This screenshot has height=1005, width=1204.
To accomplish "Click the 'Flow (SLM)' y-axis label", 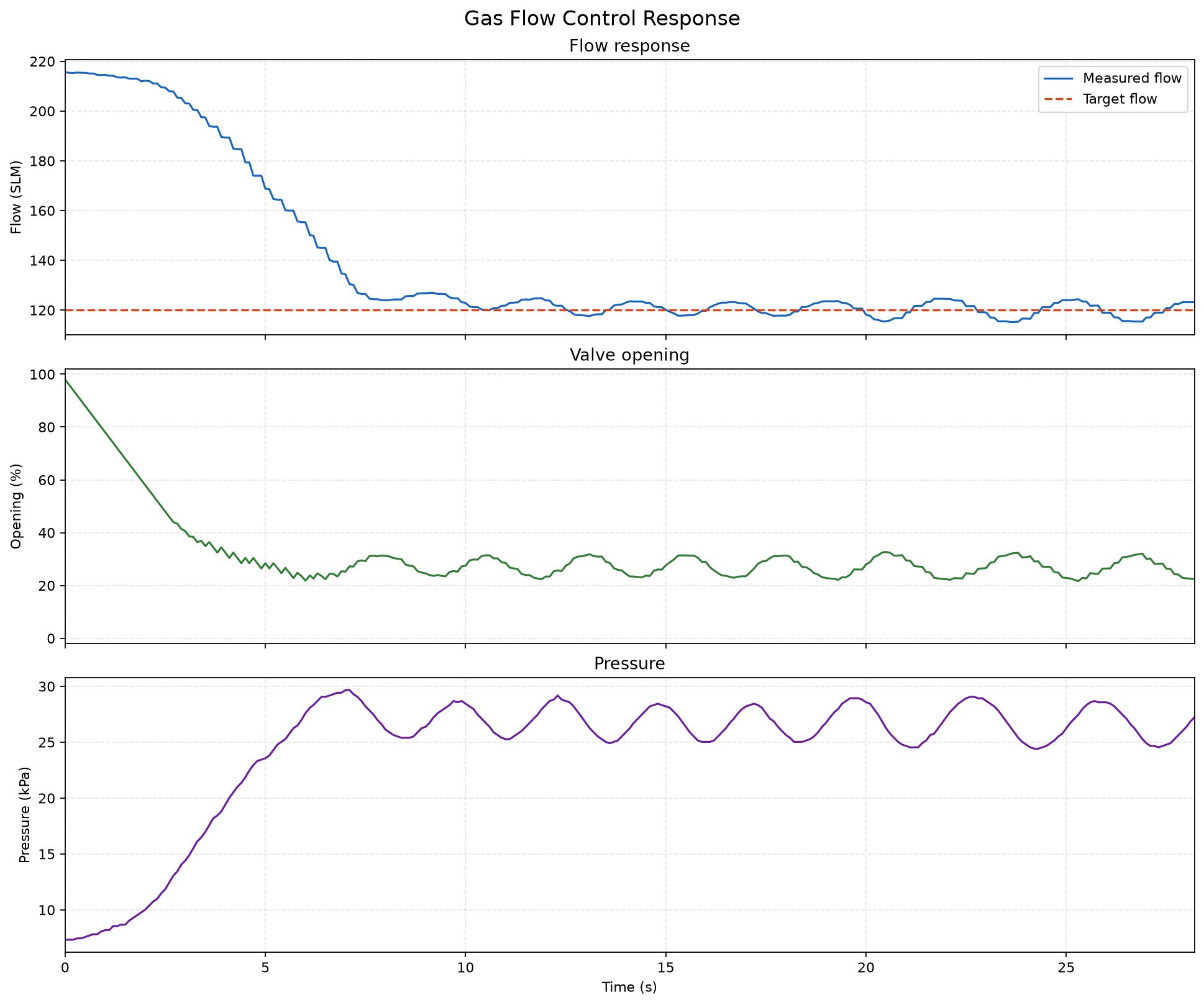I will coord(17,198).
